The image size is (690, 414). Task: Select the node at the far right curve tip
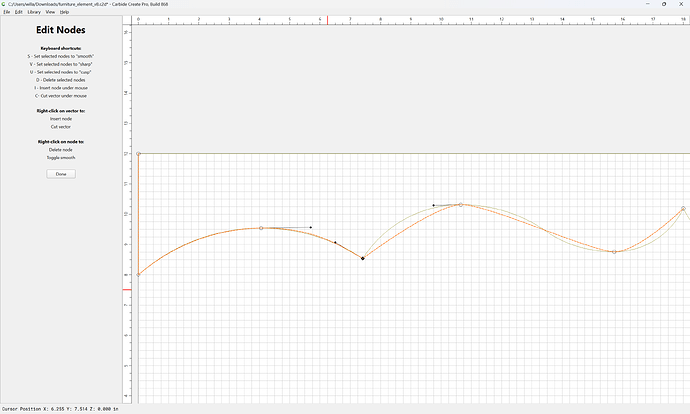[683, 208]
